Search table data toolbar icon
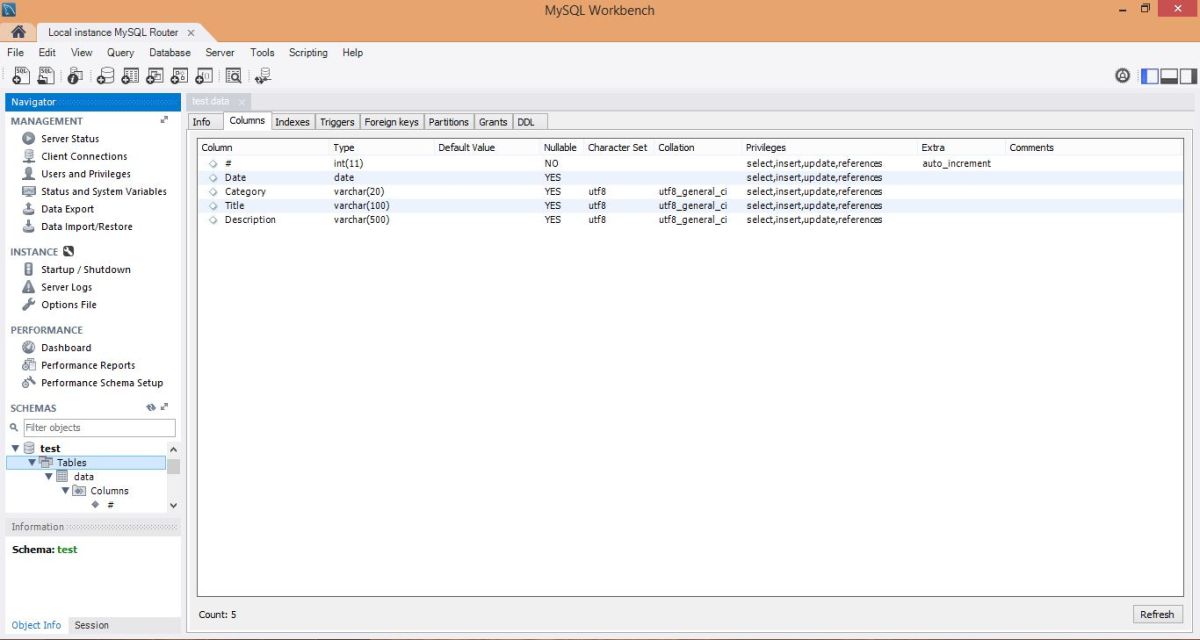Viewport: 1200px width, 640px height. coord(233,75)
